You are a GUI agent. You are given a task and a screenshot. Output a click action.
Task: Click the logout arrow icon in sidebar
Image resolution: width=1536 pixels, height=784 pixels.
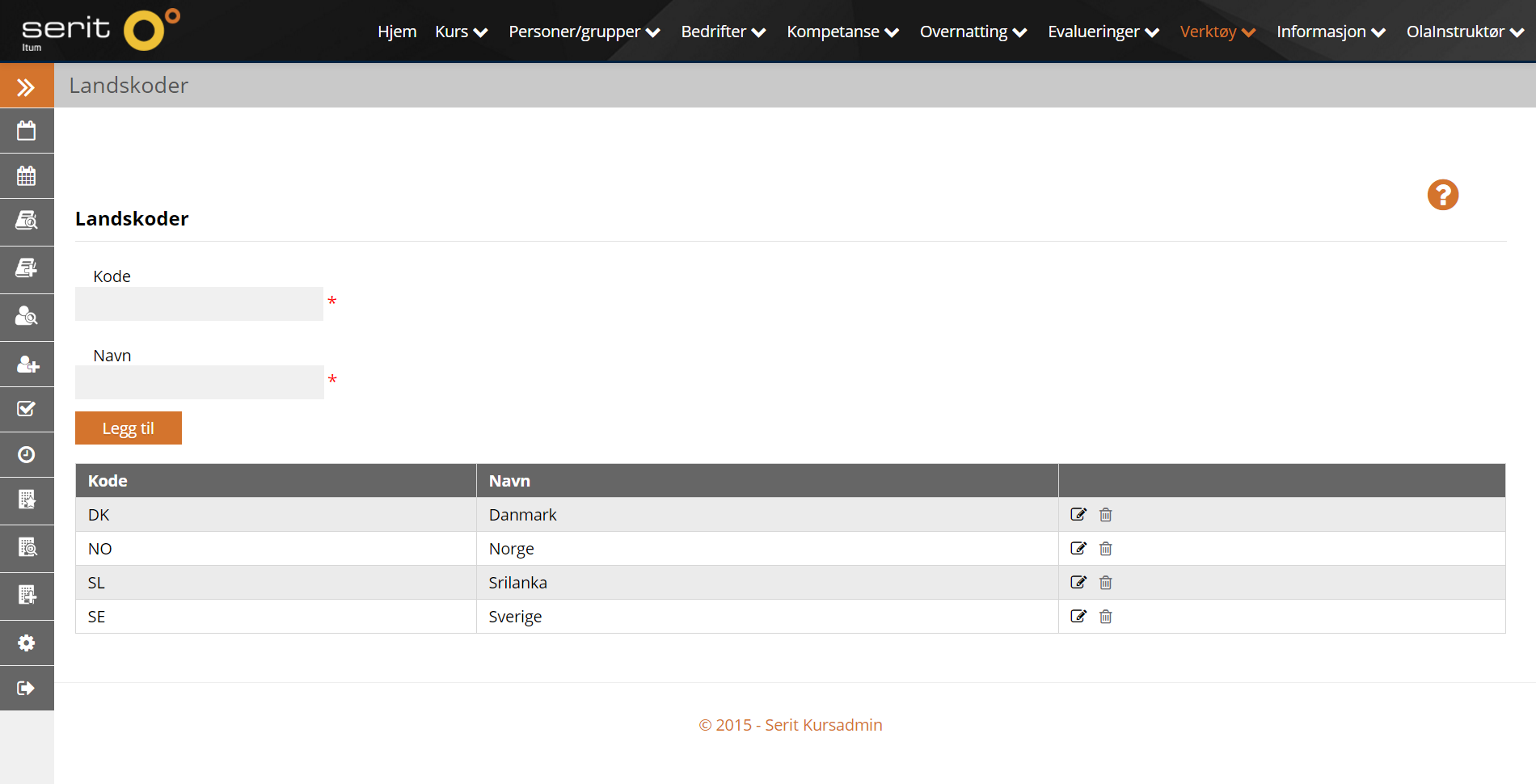click(x=27, y=689)
